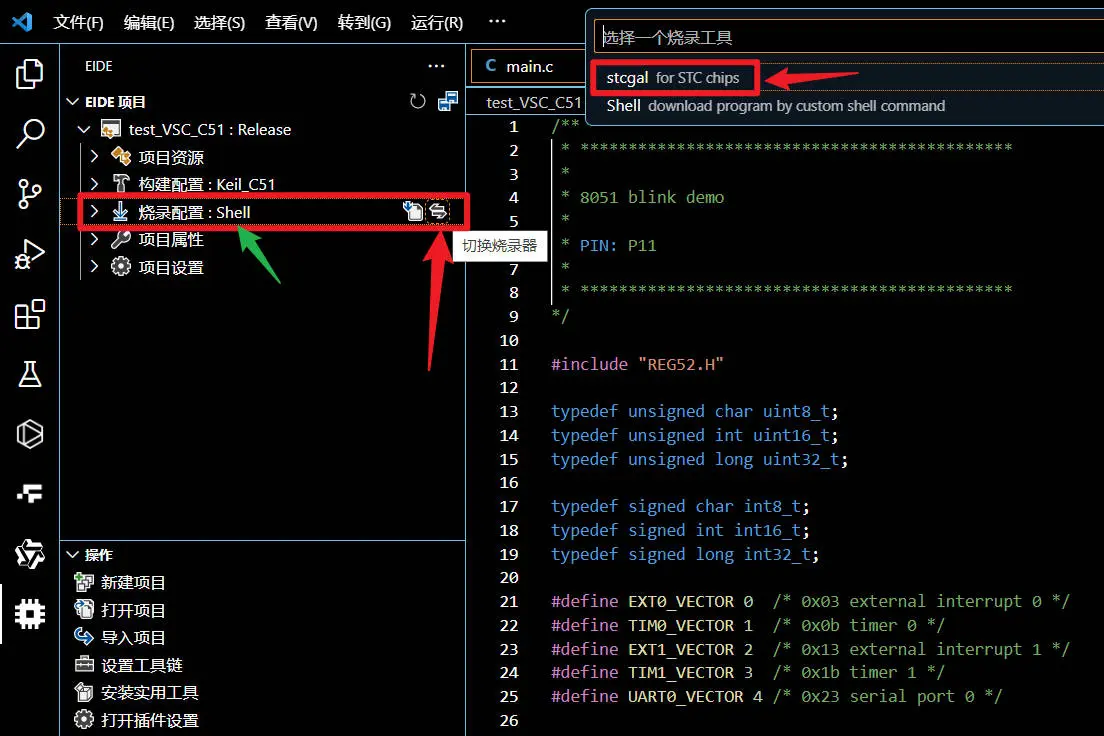The height and width of the screenshot is (736, 1104).
Task: Click 安装实用工具 in operations list
Action: pyautogui.click(x=149, y=692)
